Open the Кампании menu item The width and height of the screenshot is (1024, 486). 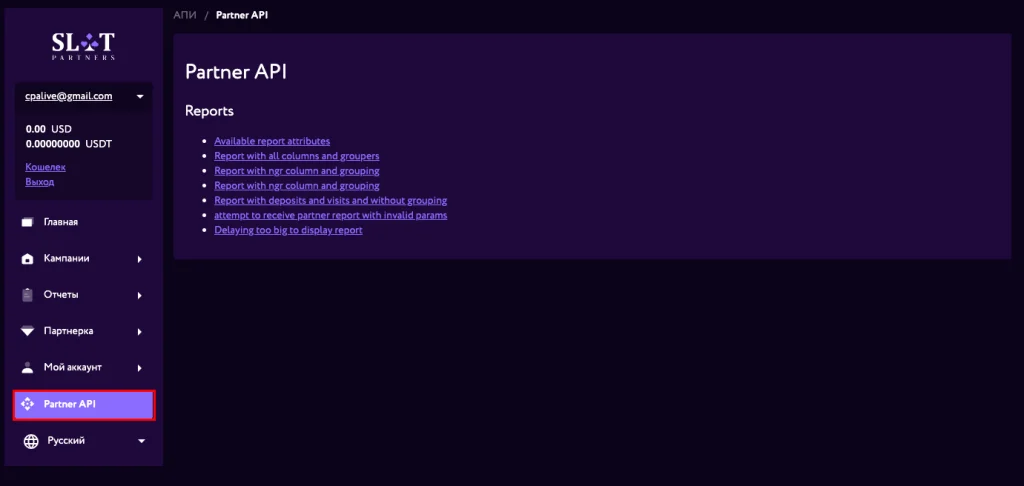(x=84, y=259)
